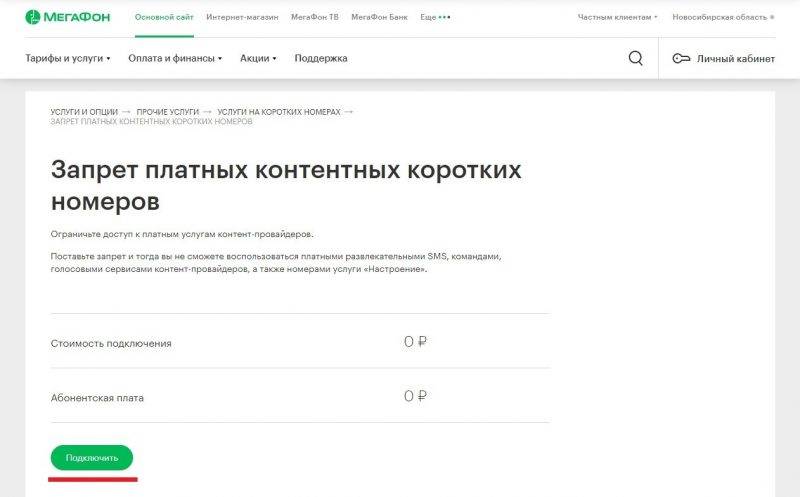This screenshot has height=497, width=800.
Task: Open the search magnifier icon
Action: coord(636,58)
